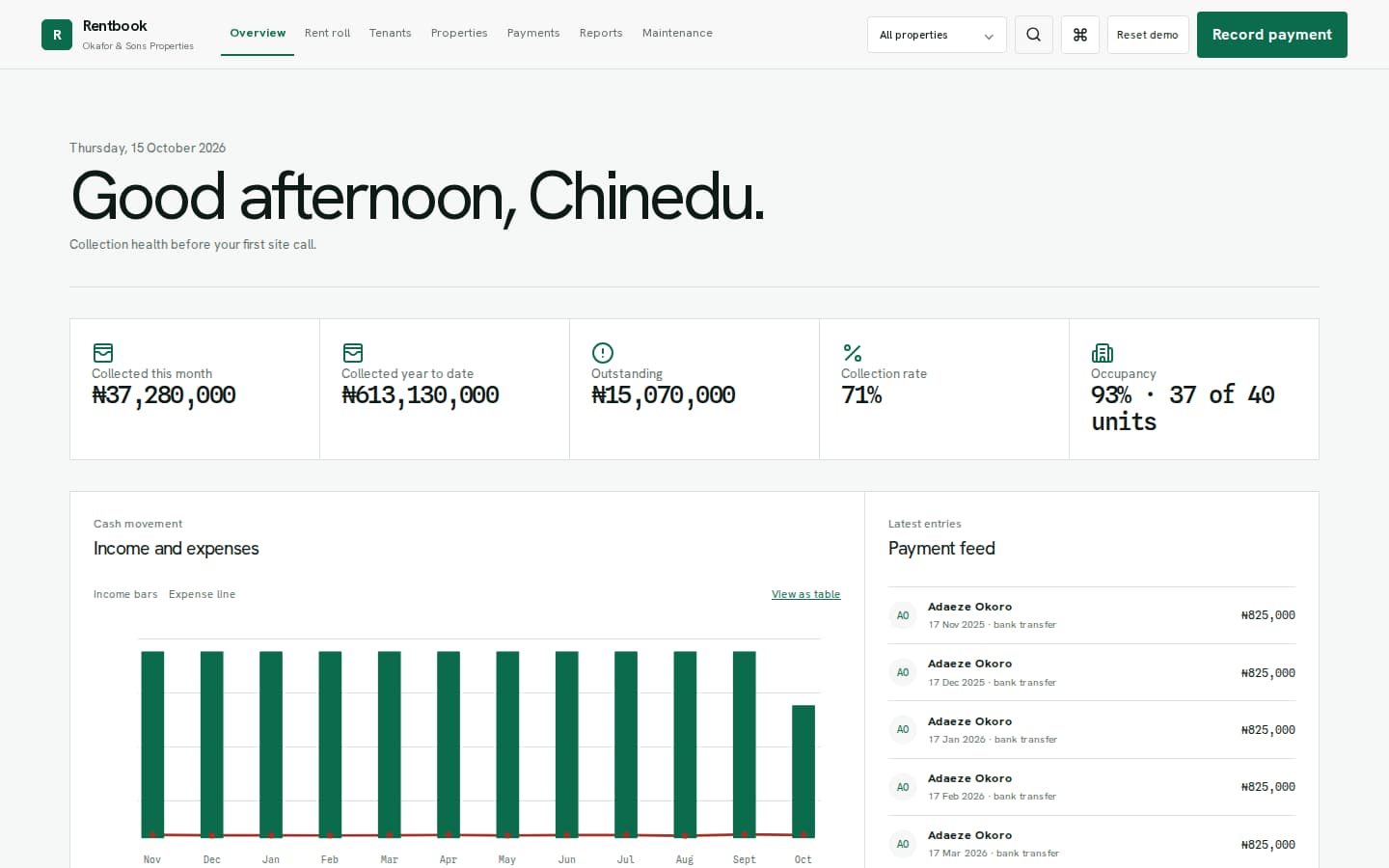Click the ₦613,130,000 year to date value
Screen dimensions: 1389x868
click(421, 395)
